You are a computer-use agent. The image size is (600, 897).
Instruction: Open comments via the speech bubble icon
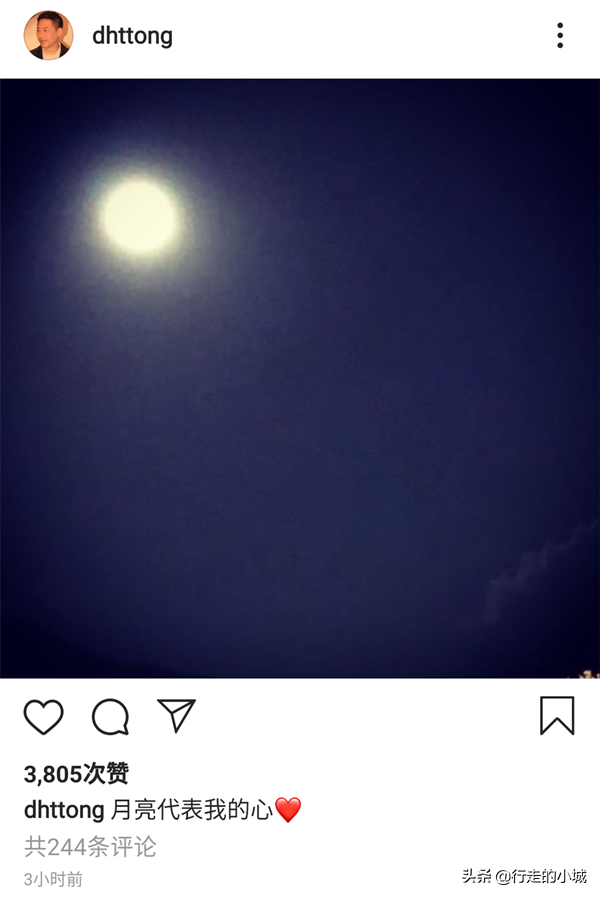pos(110,716)
